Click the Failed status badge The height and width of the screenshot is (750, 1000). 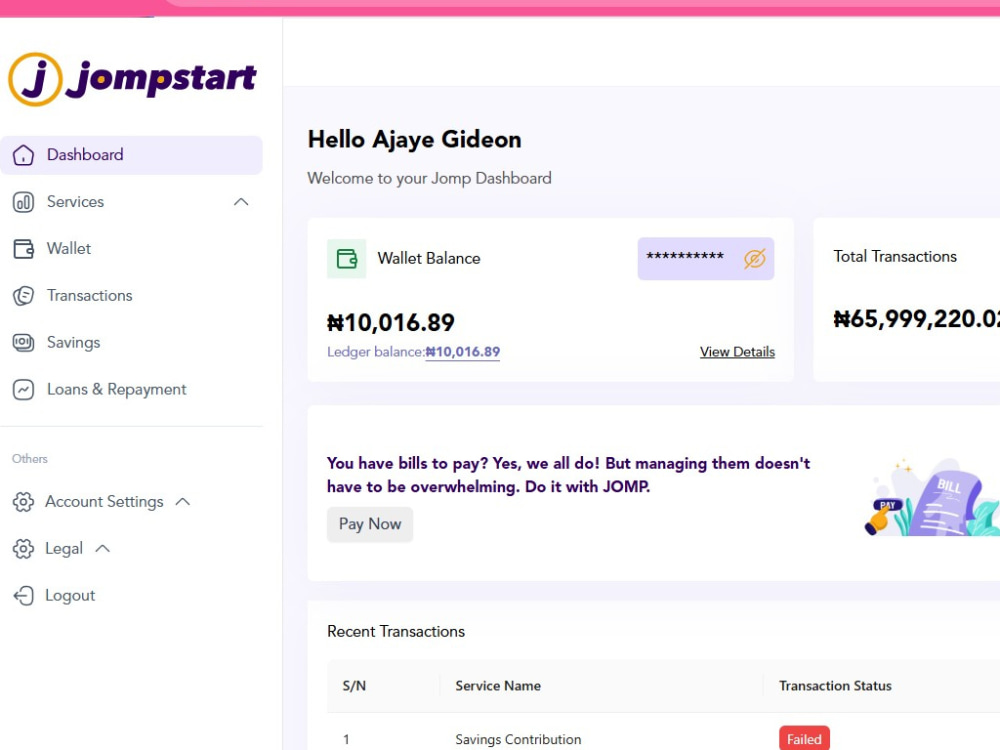coord(804,739)
